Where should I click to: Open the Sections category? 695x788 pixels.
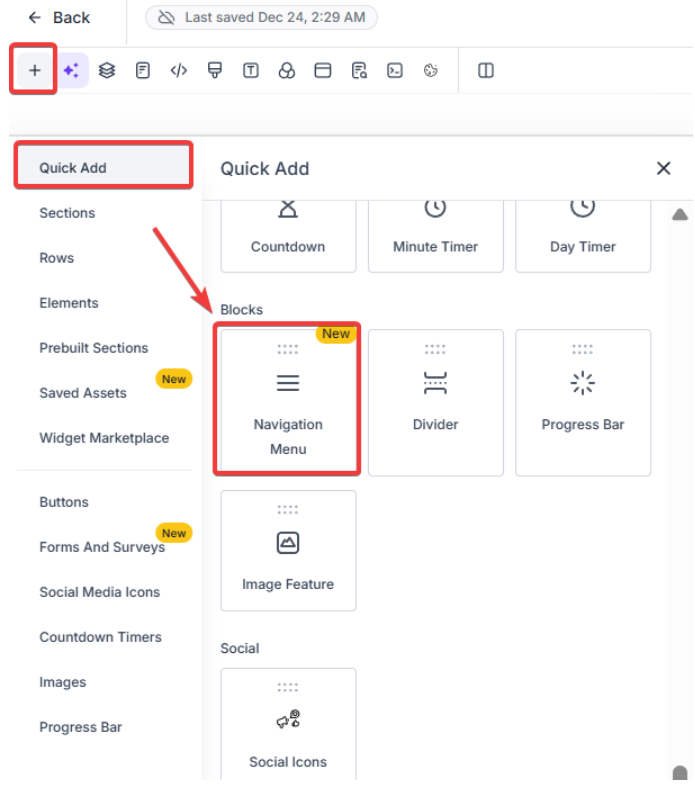click(67, 213)
